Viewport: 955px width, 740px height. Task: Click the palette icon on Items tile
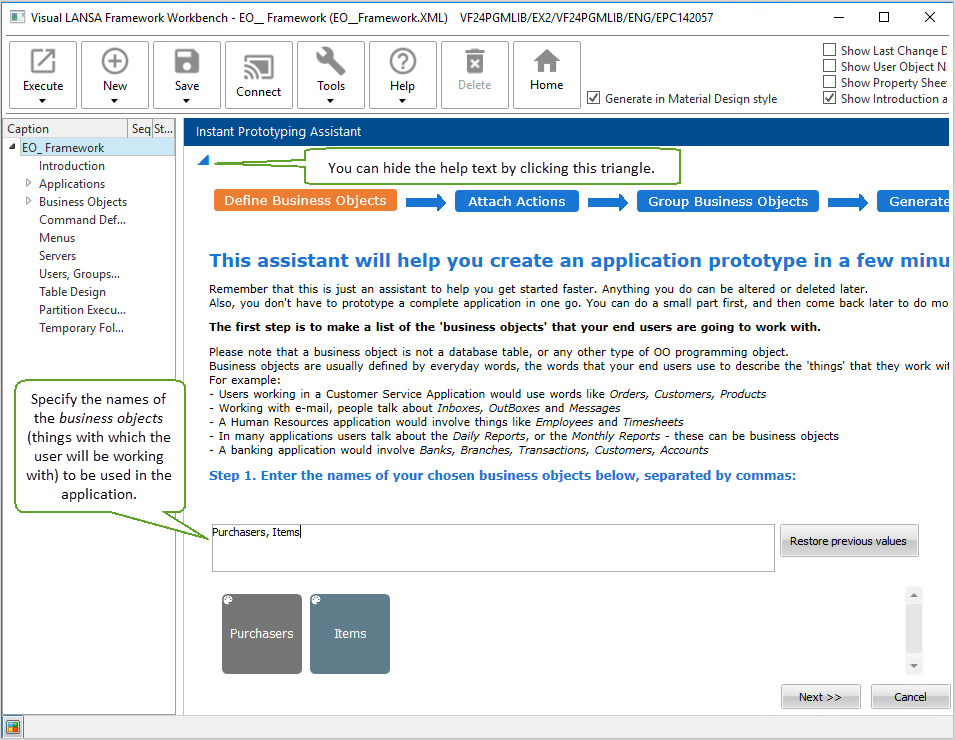click(316, 600)
